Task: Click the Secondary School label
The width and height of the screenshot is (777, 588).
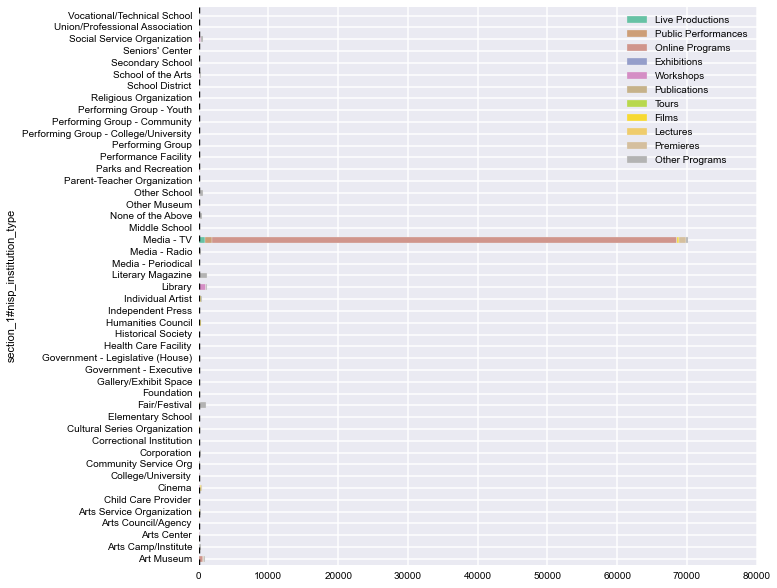Action: coord(151,63)
